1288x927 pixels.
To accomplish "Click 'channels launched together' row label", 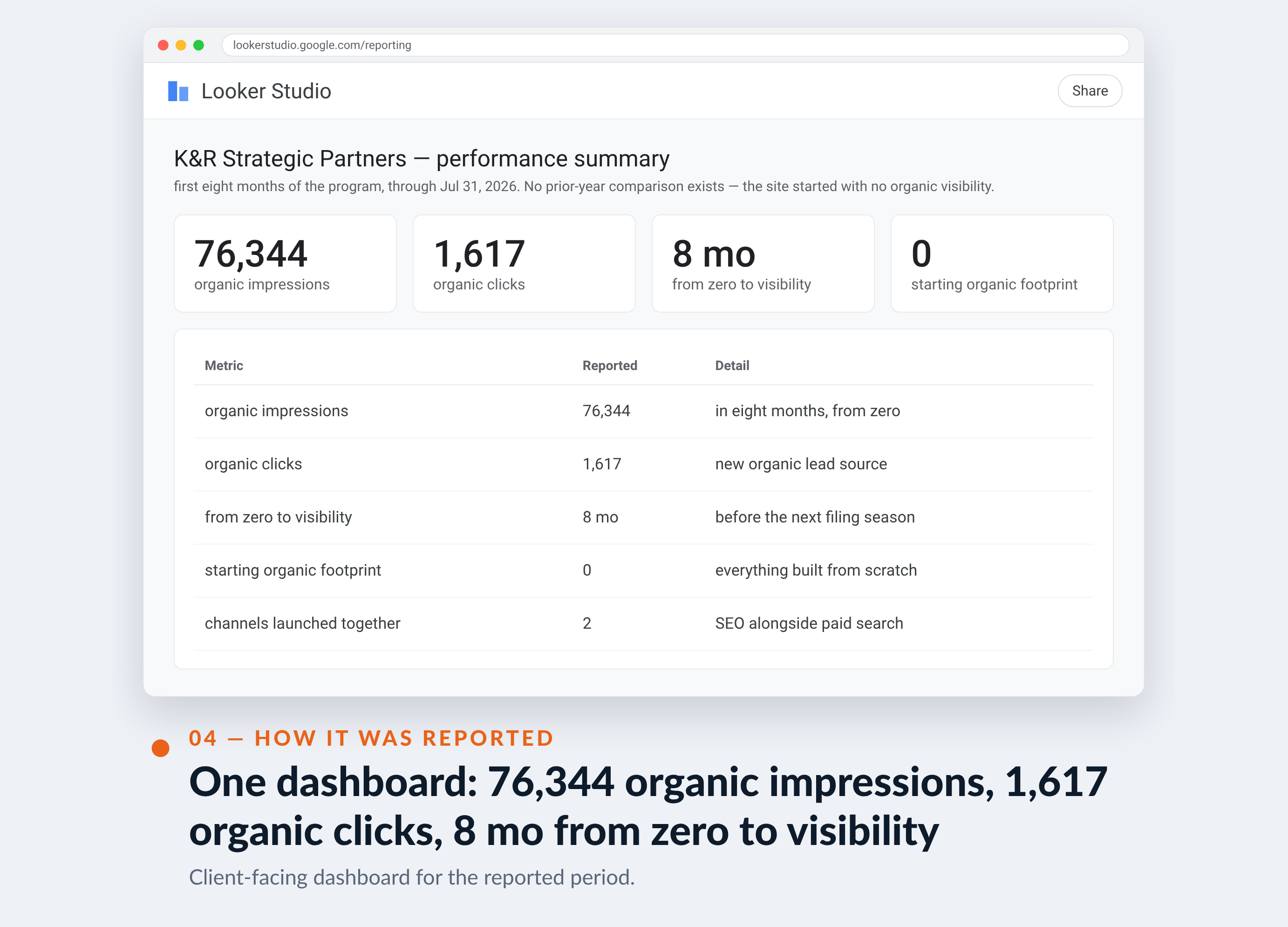I will pos(302,623).
